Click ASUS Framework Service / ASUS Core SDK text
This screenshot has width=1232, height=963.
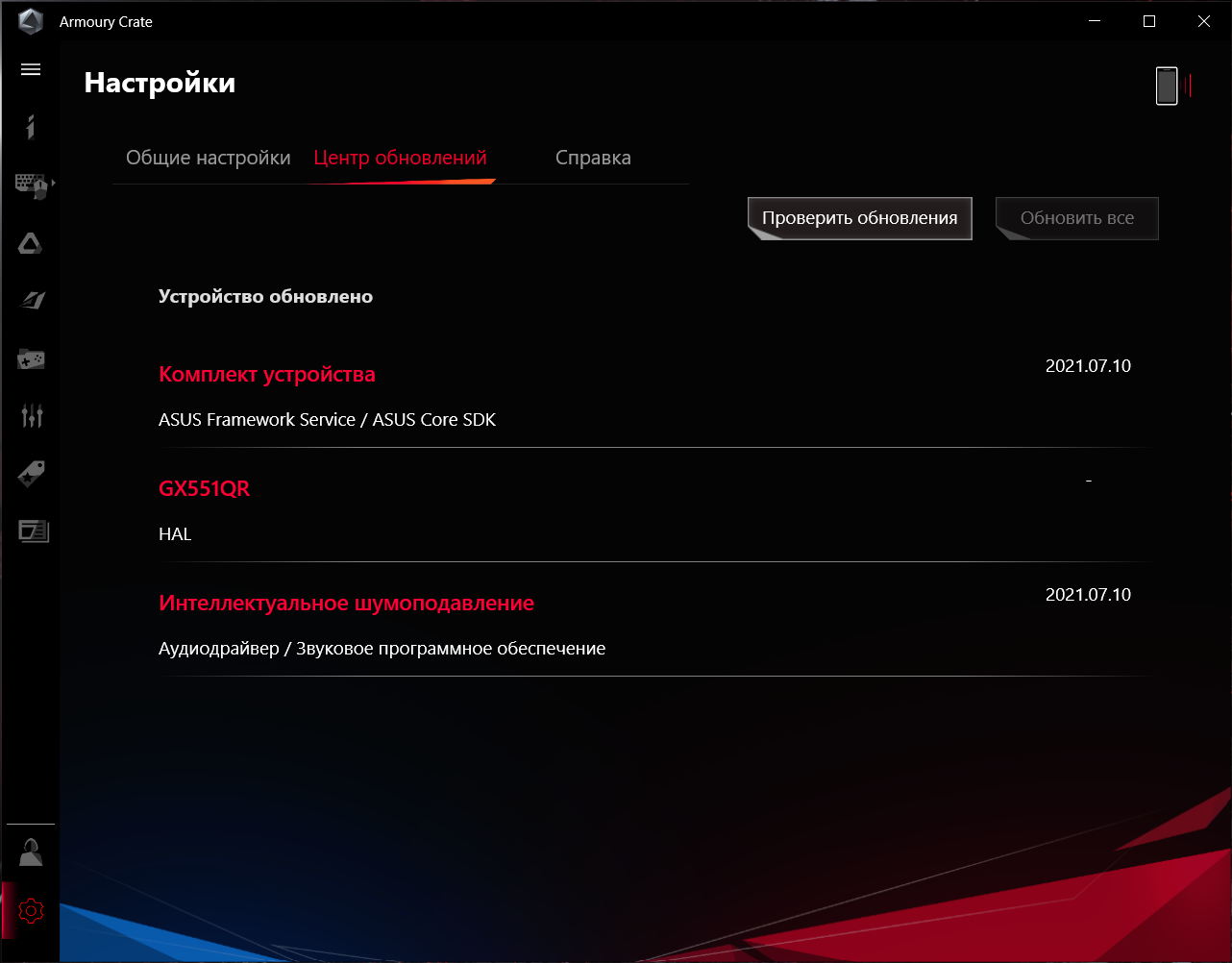click(327, 419)
